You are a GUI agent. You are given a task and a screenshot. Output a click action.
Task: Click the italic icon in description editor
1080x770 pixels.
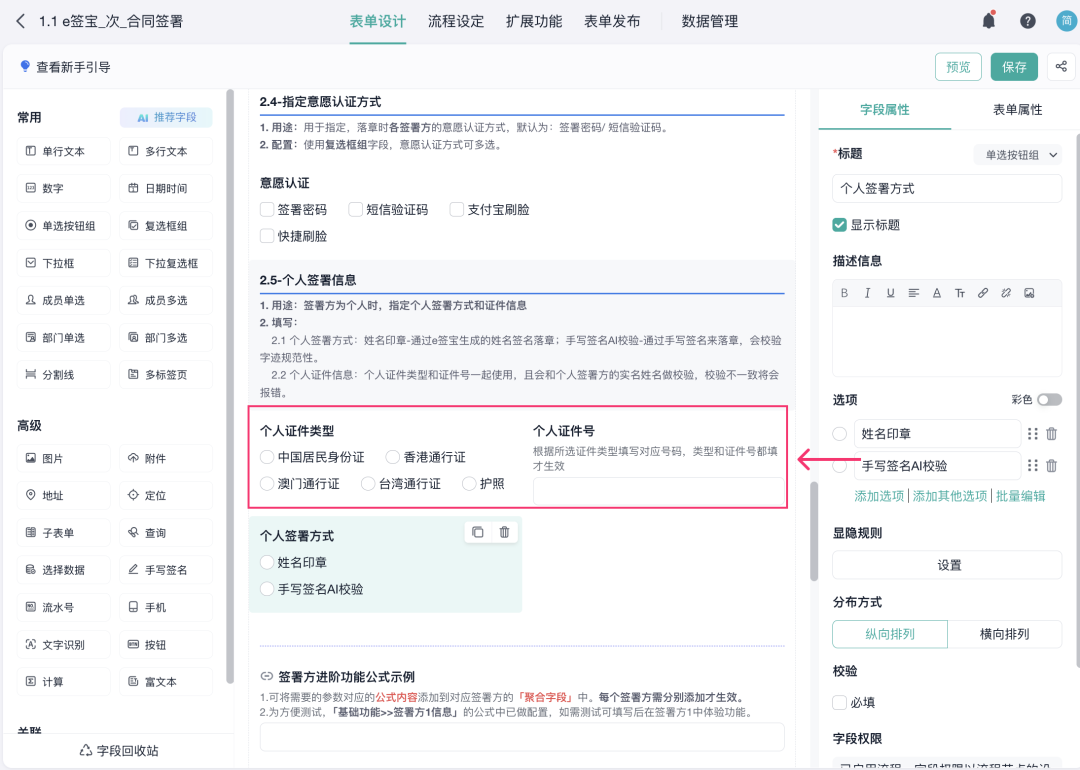867,293
